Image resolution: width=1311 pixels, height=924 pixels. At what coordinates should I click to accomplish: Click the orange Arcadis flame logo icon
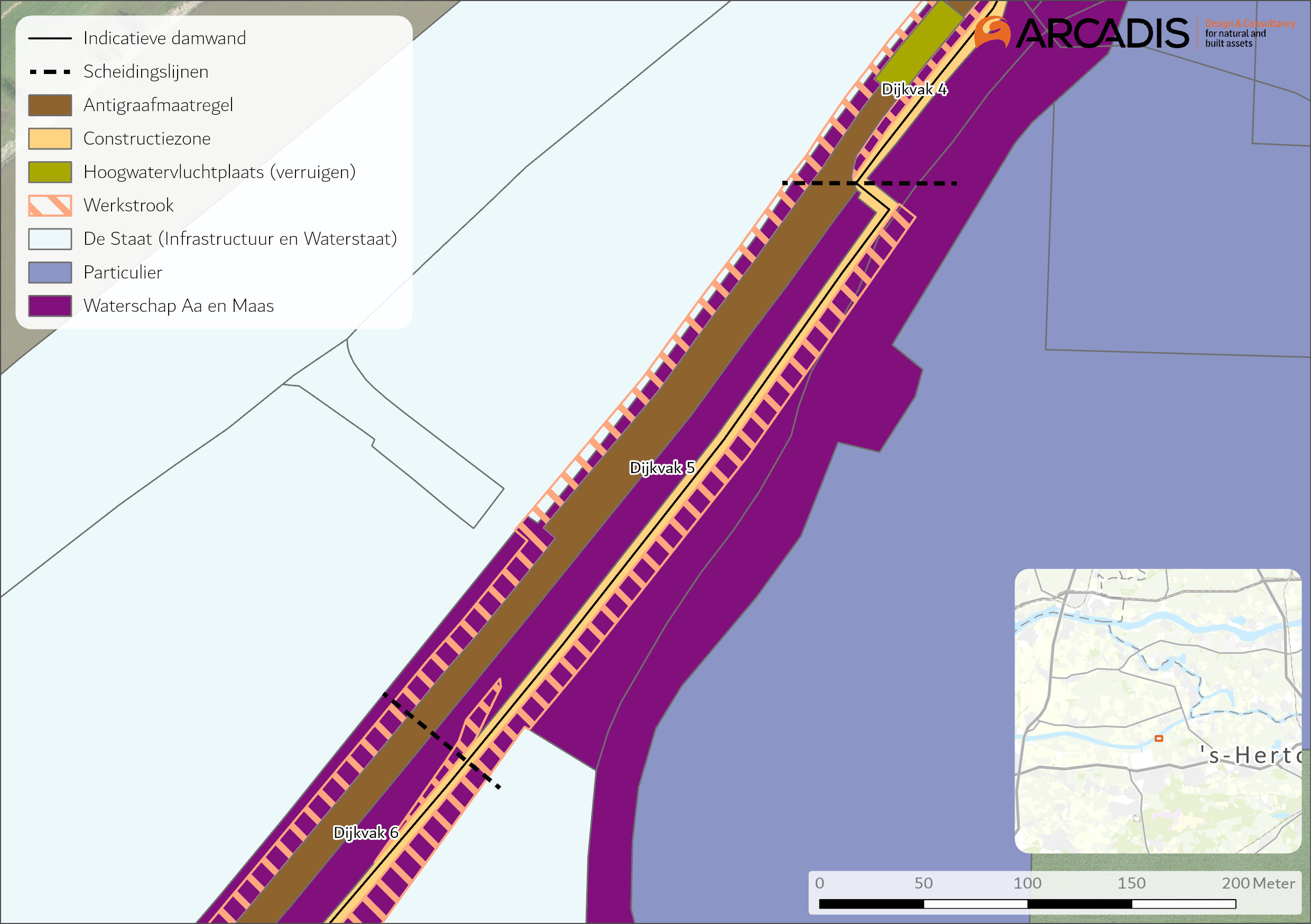(x=992, y=33)
